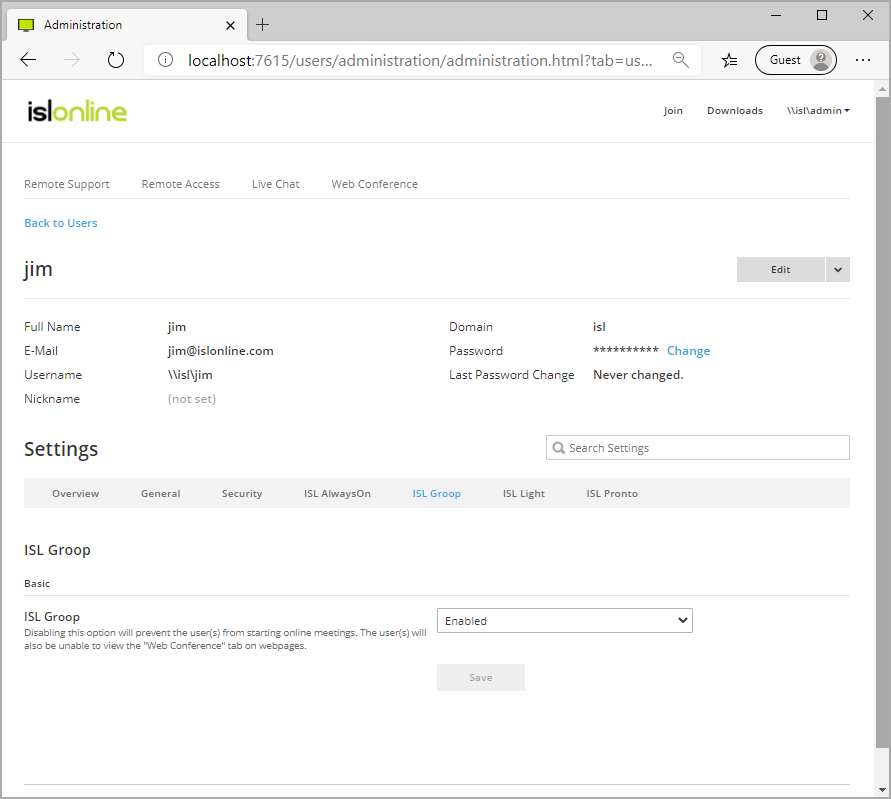Viewport: 891px width, 799px height.
Task: Click the Administration tab favicon
Action: 26,25
